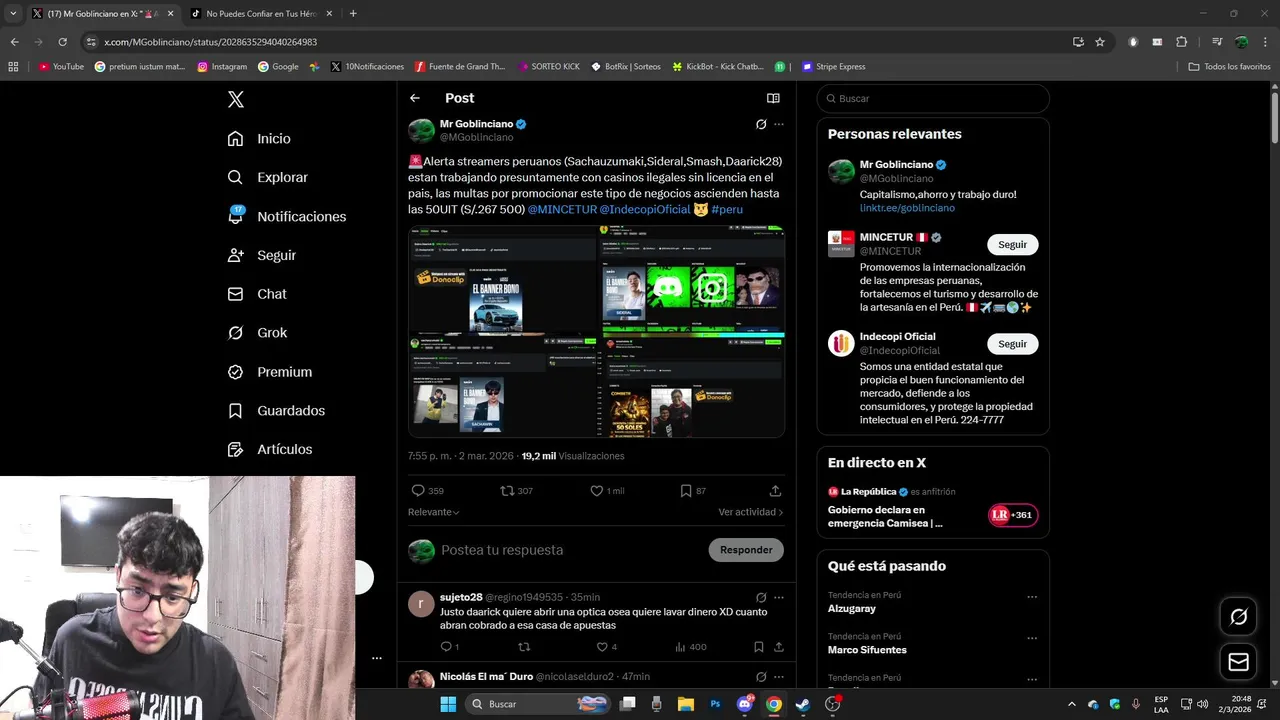Reload the page in Chrome
Image resolution: width=1280 pixels, height=720 pixels.
click(x=62, y=42)
